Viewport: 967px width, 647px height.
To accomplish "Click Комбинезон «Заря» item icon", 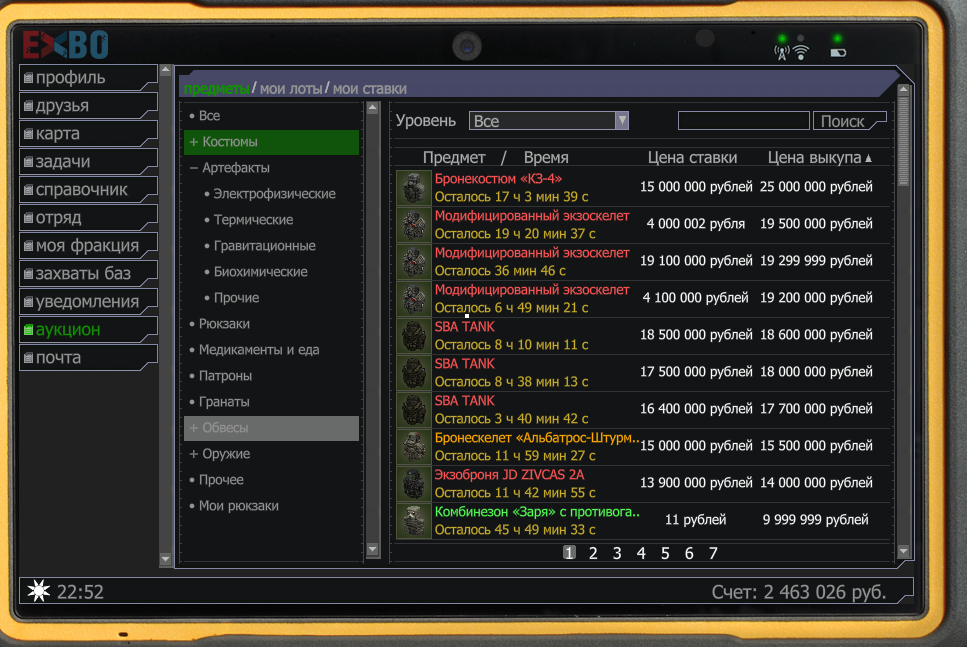I will 413,521.
